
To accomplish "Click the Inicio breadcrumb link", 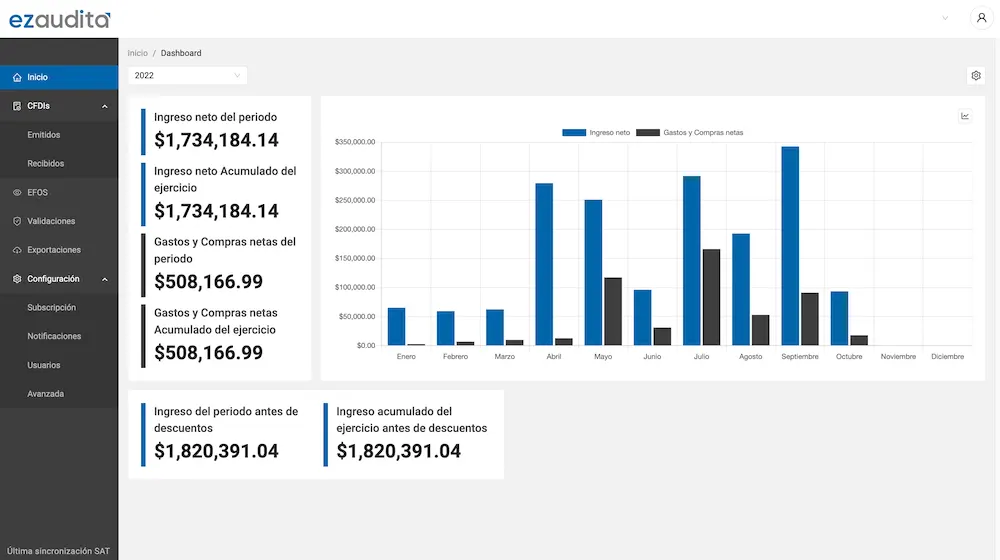I will pyautogui.click(x=137, y=53).
